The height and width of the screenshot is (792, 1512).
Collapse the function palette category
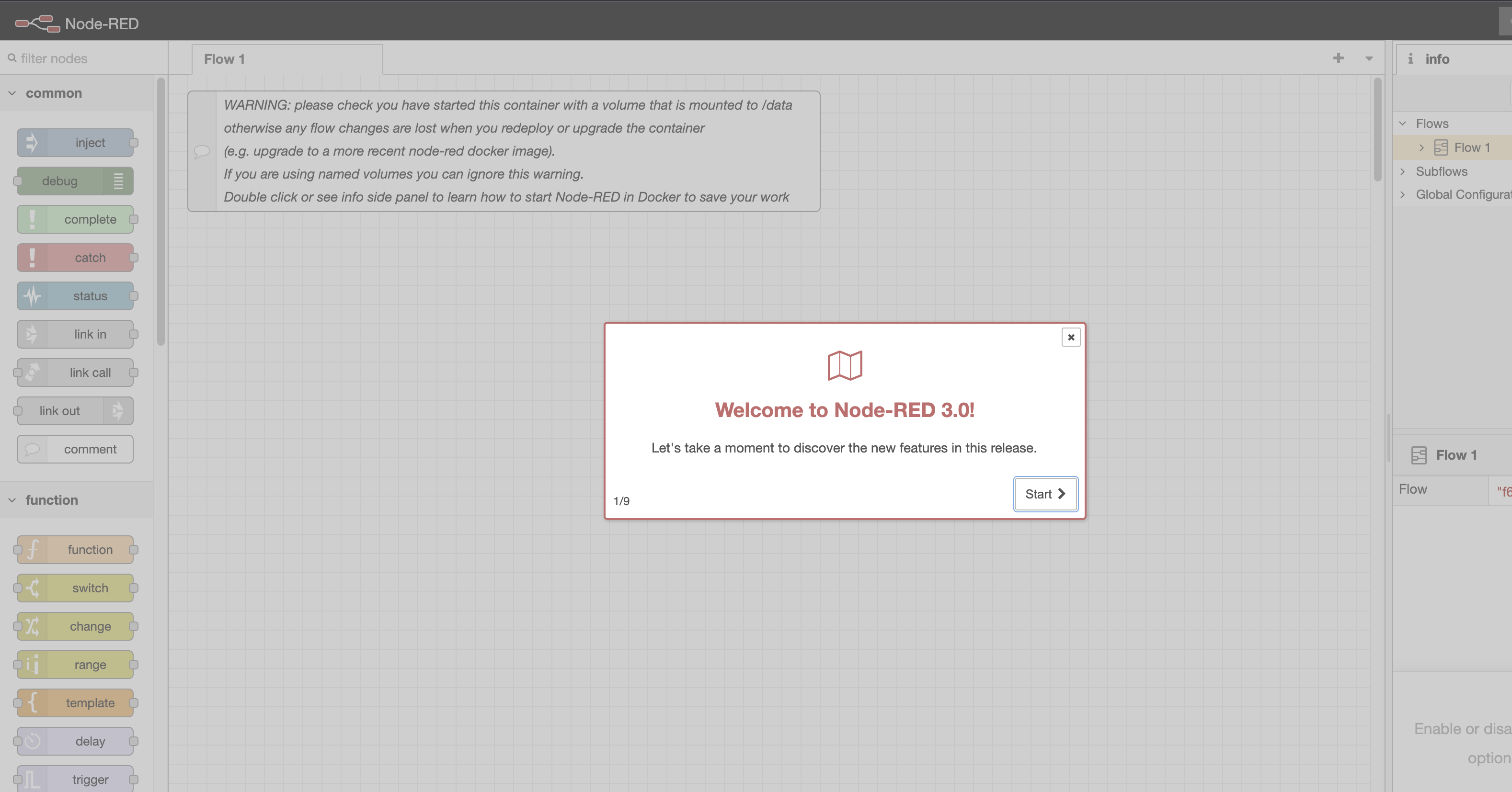[12, 500]
